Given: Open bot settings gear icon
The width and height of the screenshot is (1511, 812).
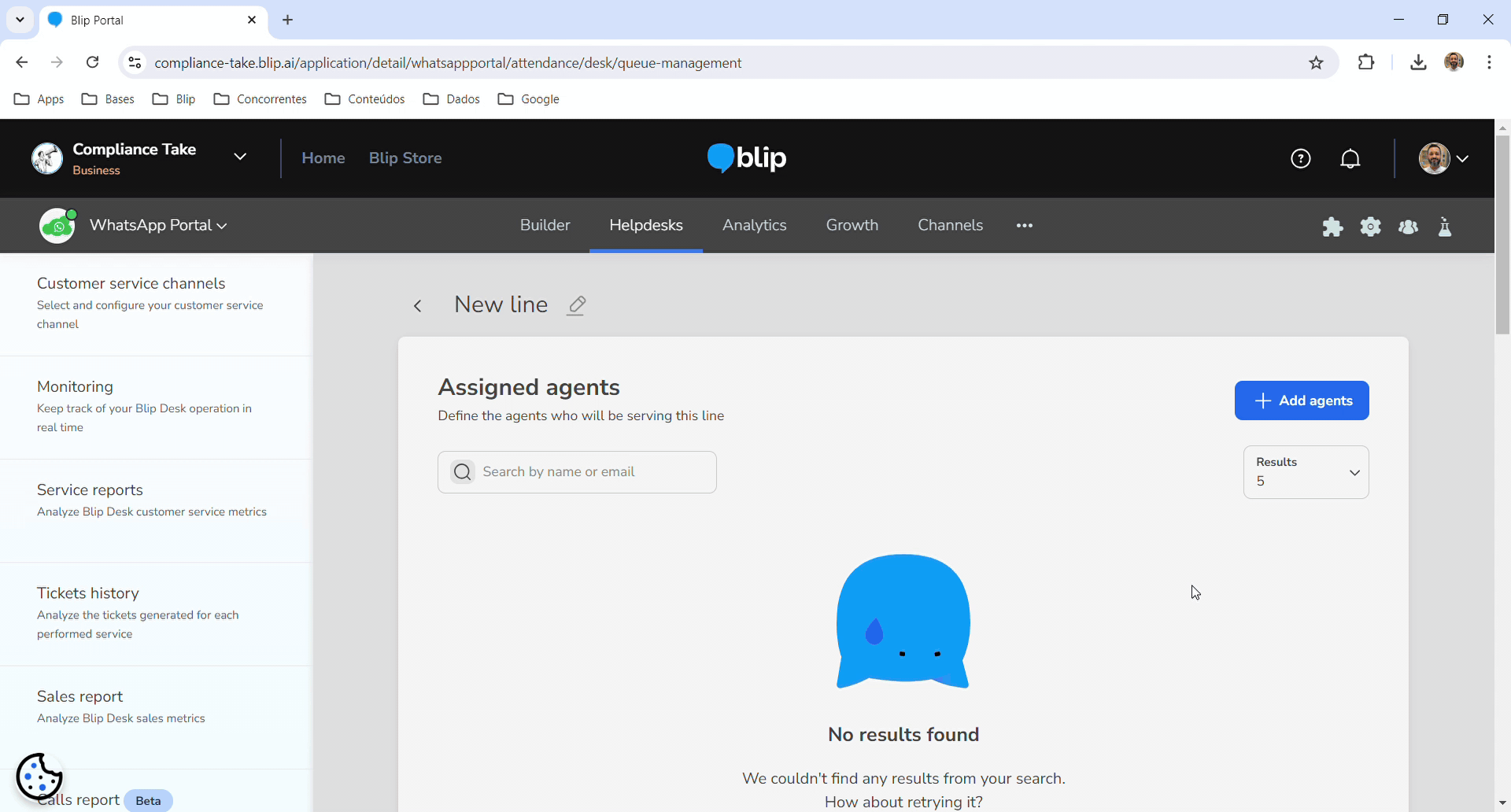Looking at the screenshot, I should pyautogui.click(x=1371, y=227).
